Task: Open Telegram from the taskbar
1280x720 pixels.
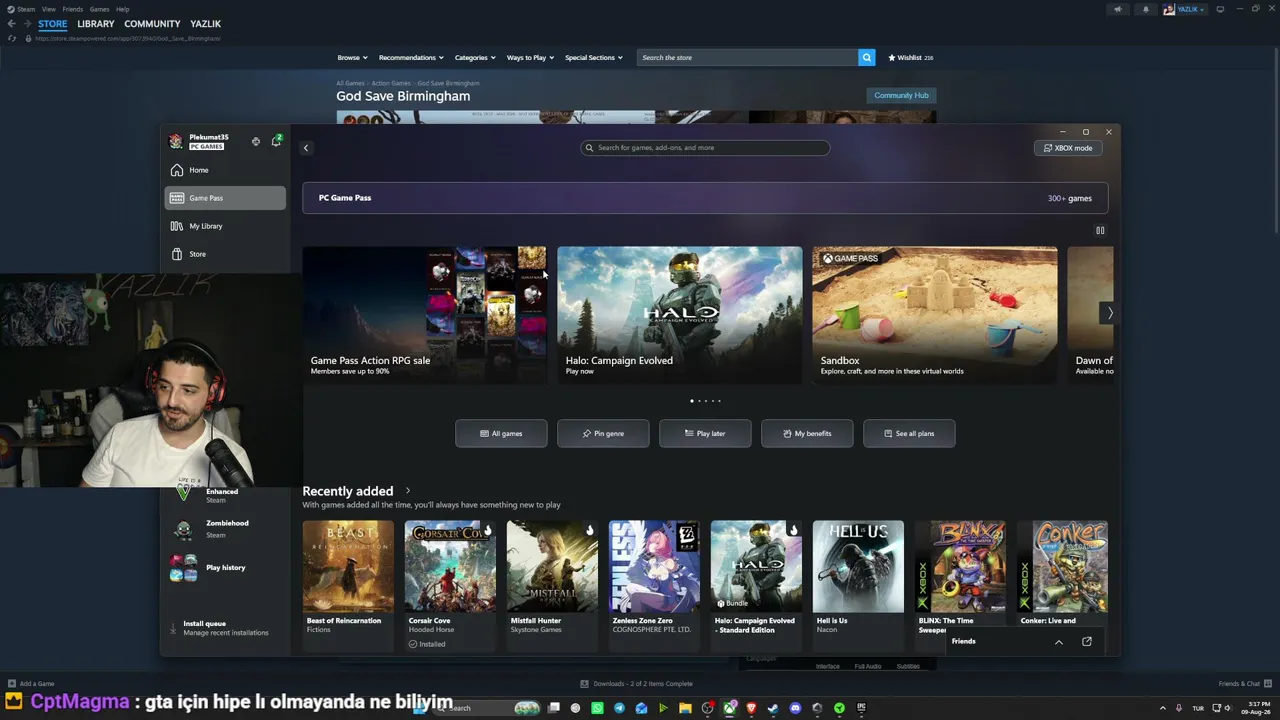Action: 619,708
